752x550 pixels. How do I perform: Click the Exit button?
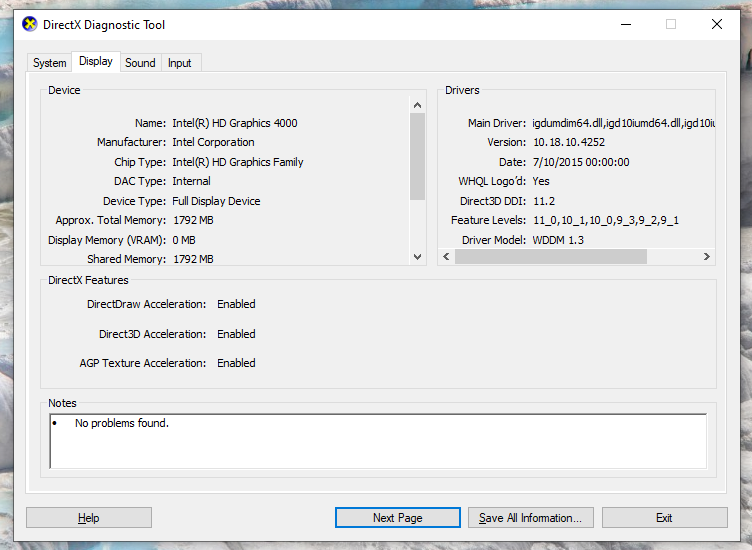pyautogui.click(x=664, y=518)
